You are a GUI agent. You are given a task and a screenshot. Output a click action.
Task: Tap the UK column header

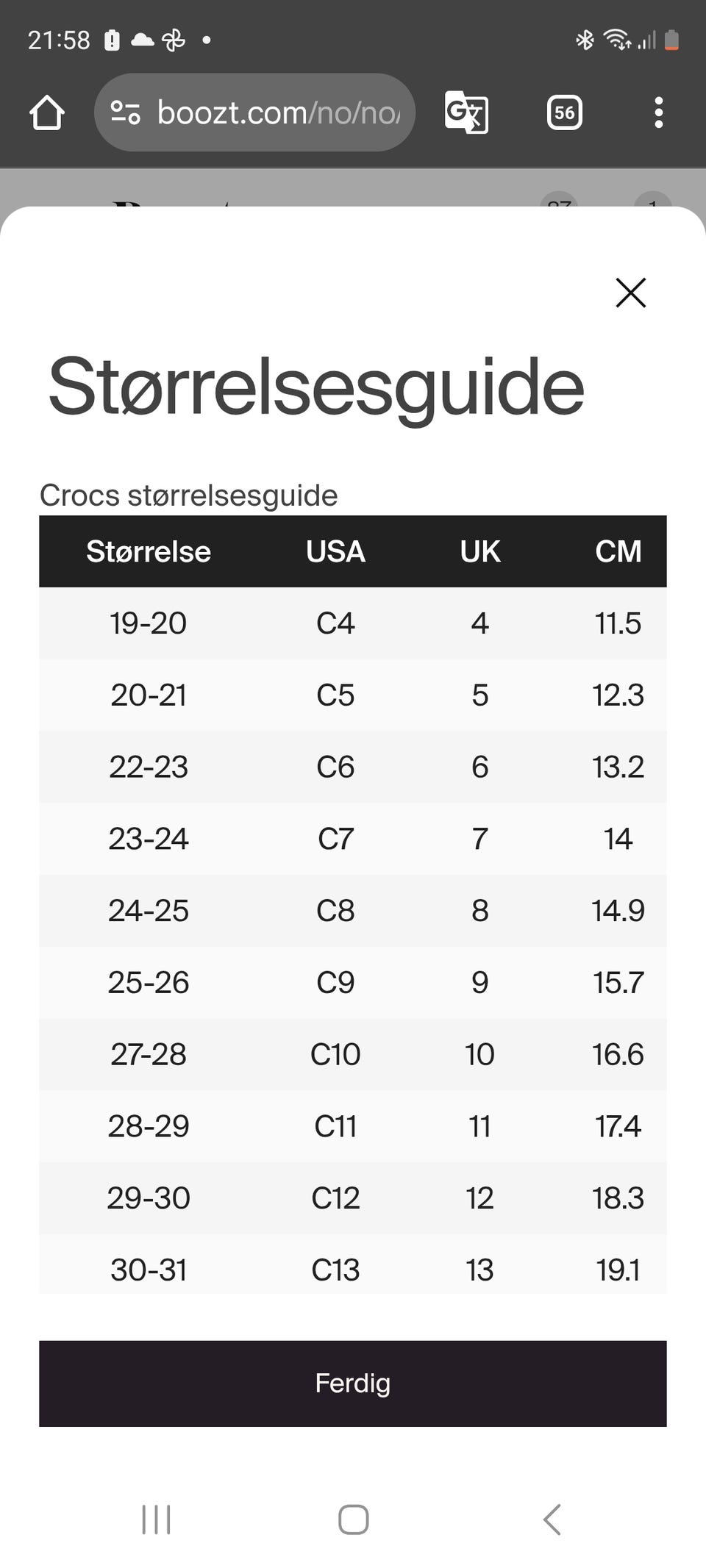pyautogui.click(x=479, y=551)
